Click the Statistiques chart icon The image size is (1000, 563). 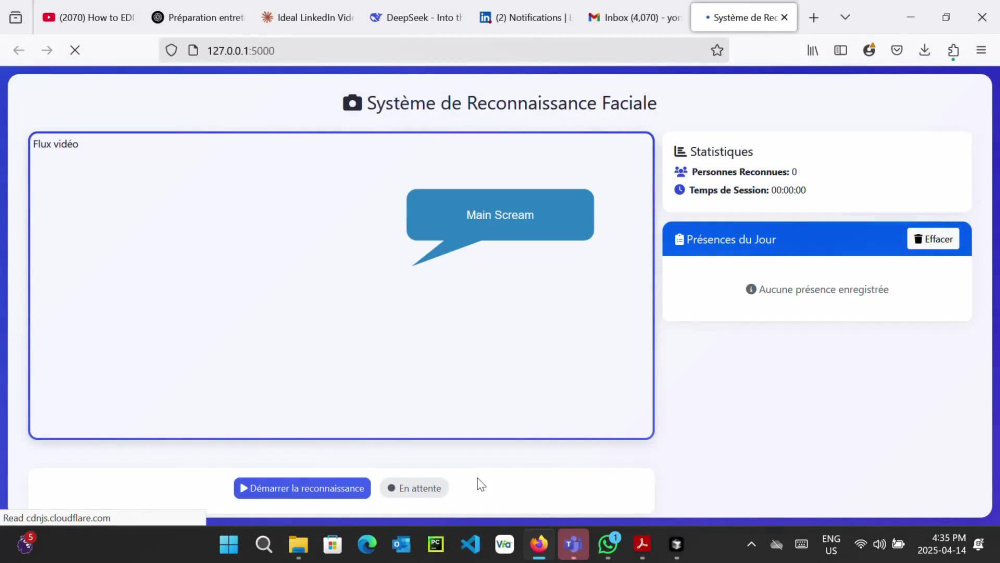(680, 151)
